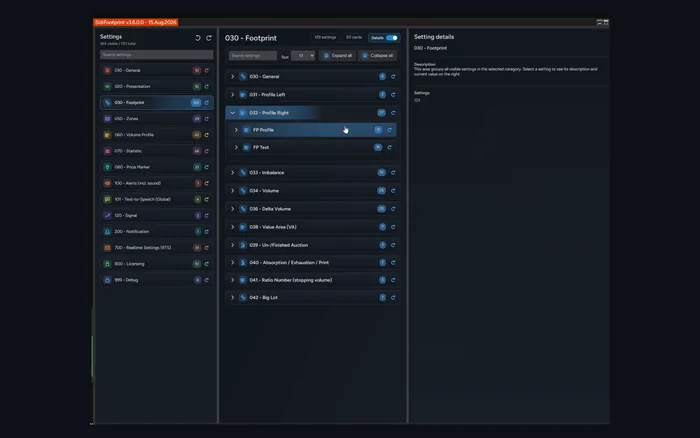Screen dimensions: 700x438
Task: Click the 042 - Big Lot card title
Action: point(263,297)
